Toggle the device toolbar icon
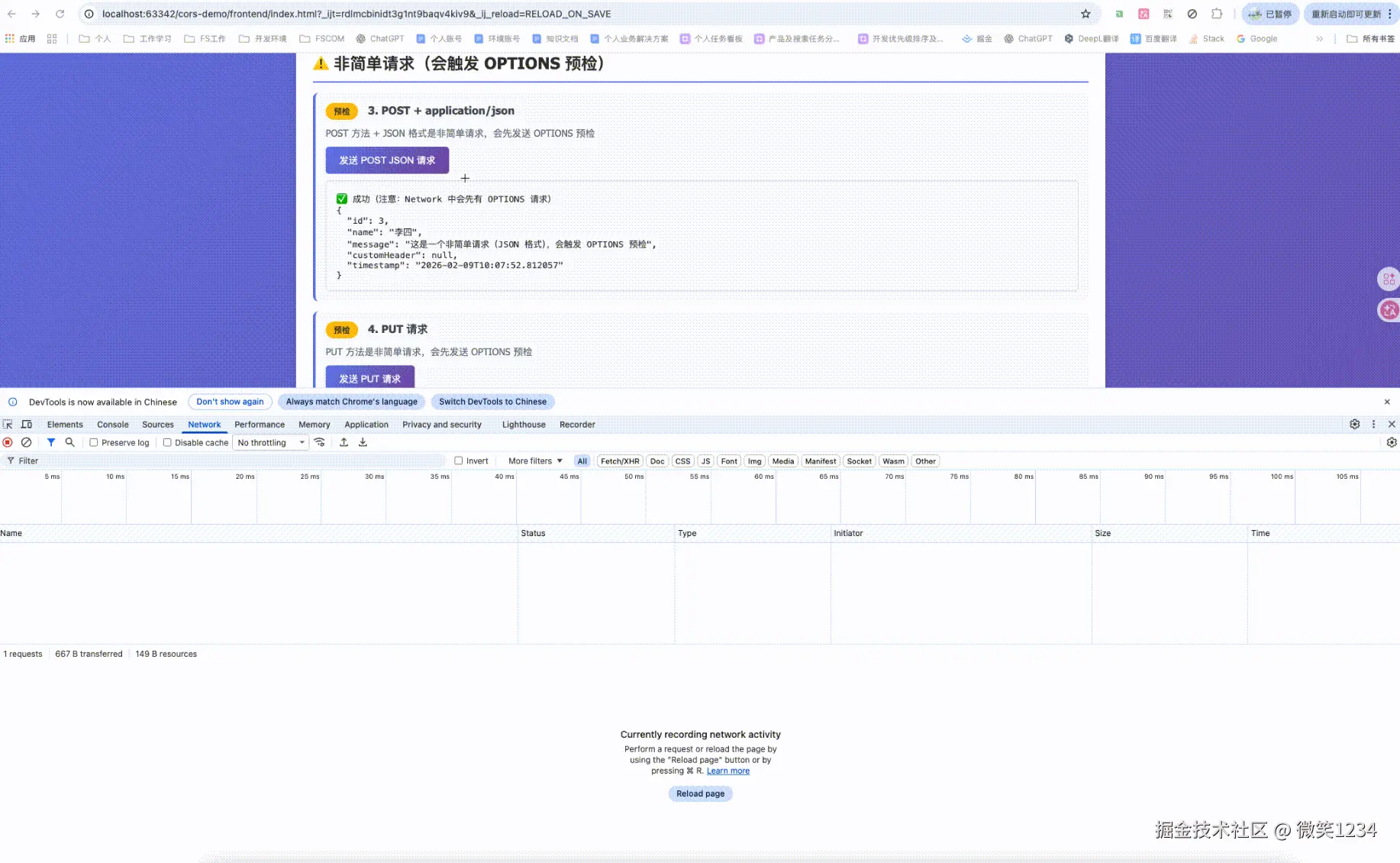Image resolution: width=1400 pixels, height=863 pixels. click(x=27, y=425)
